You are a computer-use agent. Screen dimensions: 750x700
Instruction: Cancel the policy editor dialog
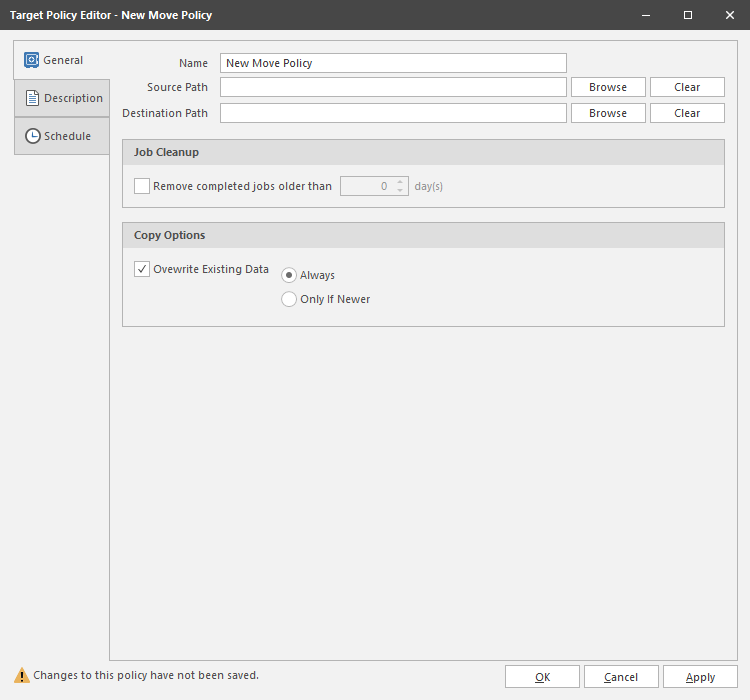621,677
